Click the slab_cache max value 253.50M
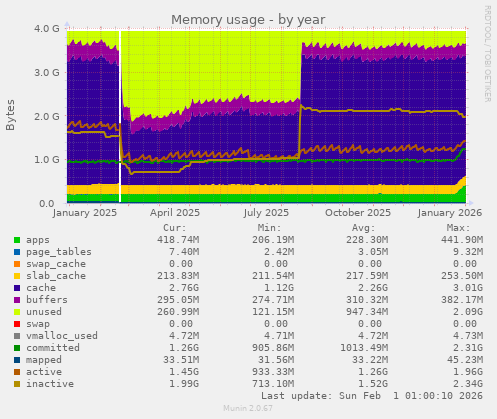Viewport: 497px width, 419px height. 462,276
